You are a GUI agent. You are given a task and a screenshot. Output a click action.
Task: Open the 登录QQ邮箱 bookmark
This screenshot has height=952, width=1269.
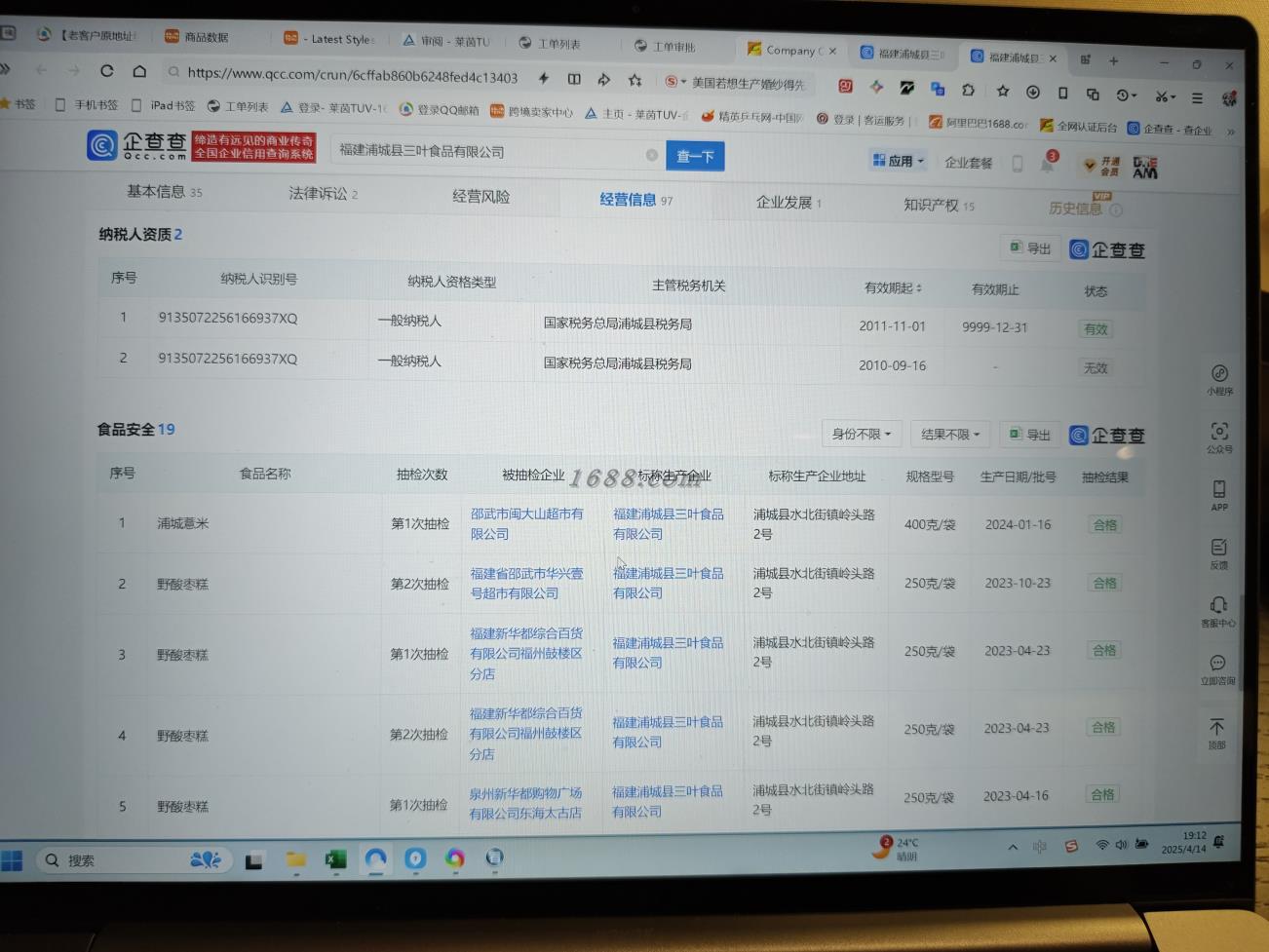point(439,109)
